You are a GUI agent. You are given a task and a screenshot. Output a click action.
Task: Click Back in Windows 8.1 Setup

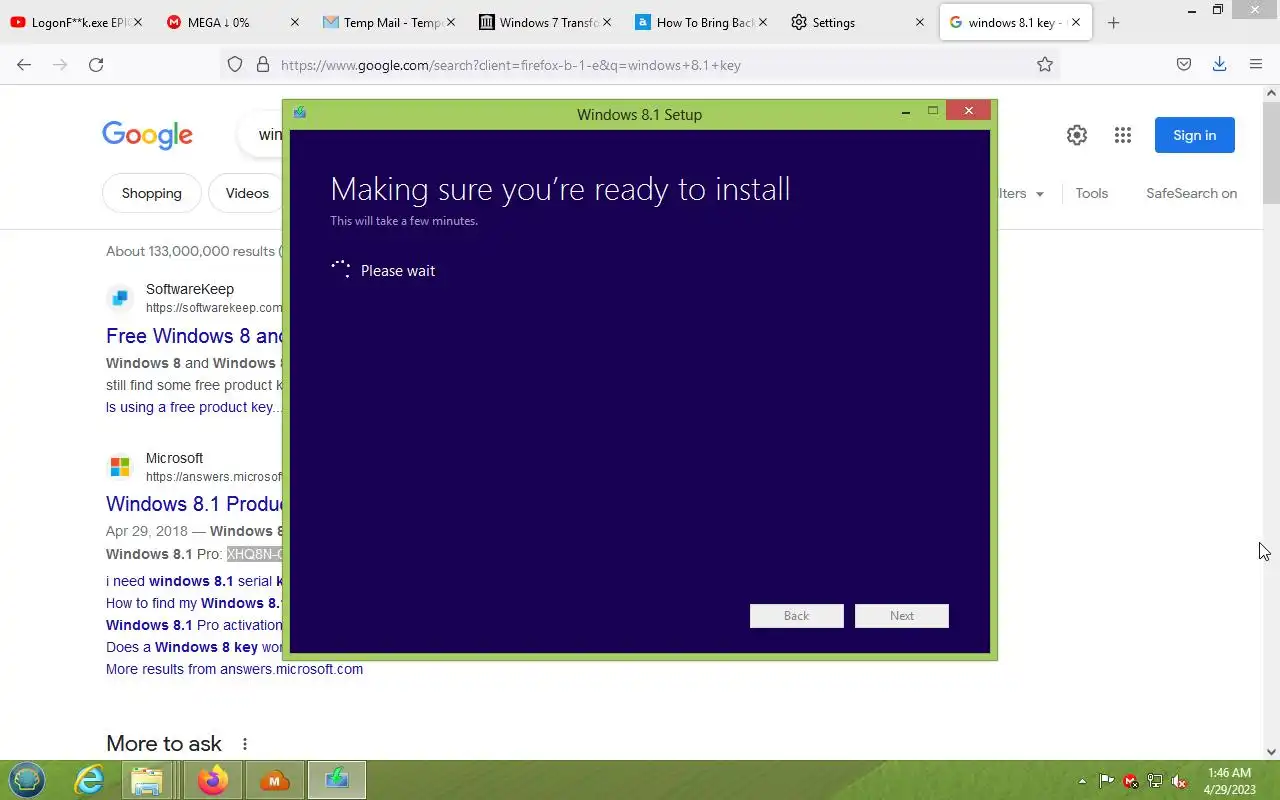[x=797, y=616]
